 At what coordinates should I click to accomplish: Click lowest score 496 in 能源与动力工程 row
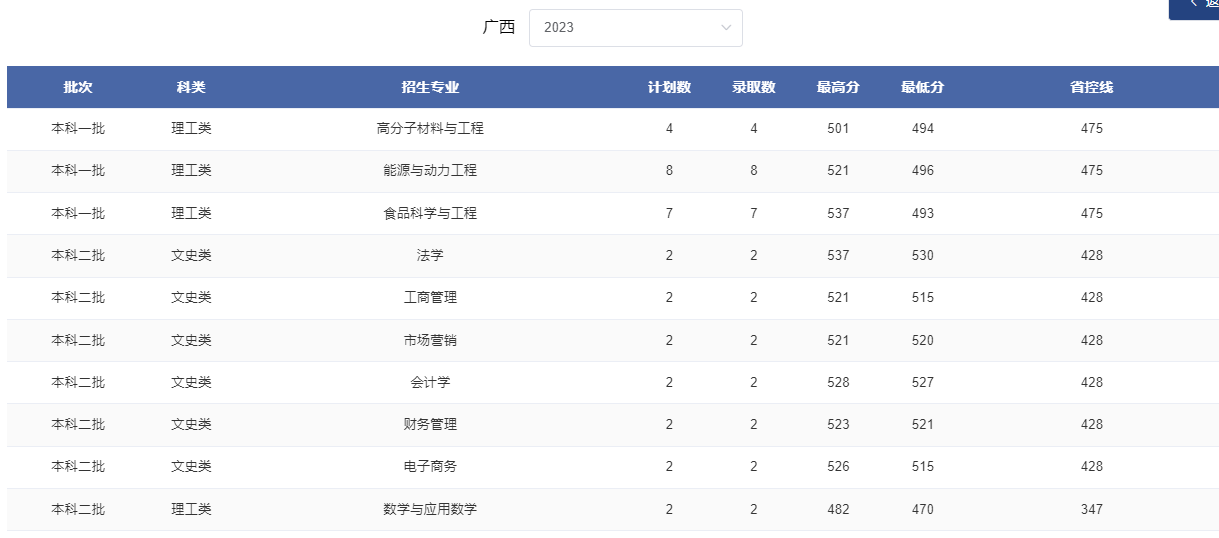point(923,171)
